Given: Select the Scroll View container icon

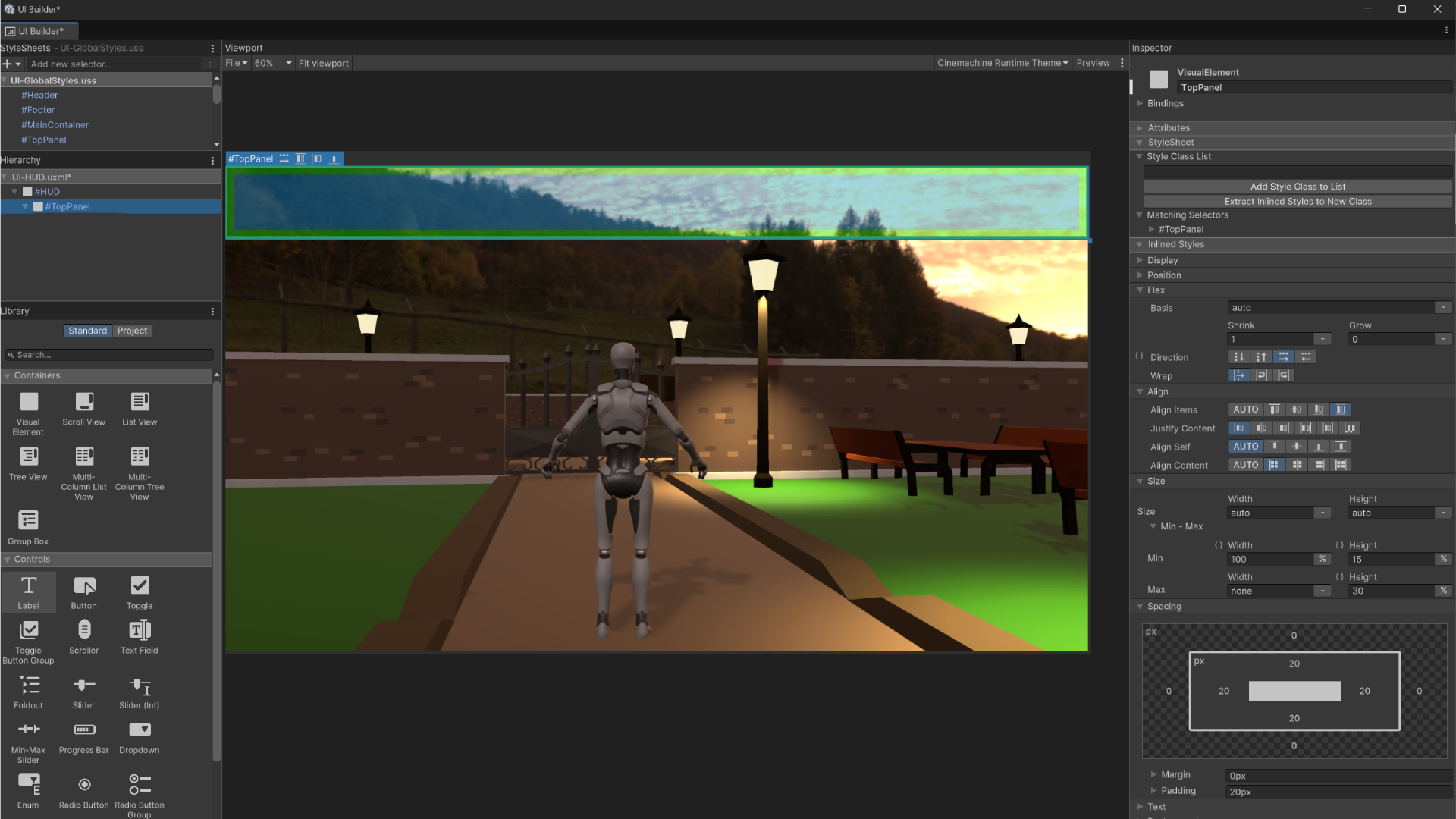Looking at the screenshot, I should tap(83, 403).
